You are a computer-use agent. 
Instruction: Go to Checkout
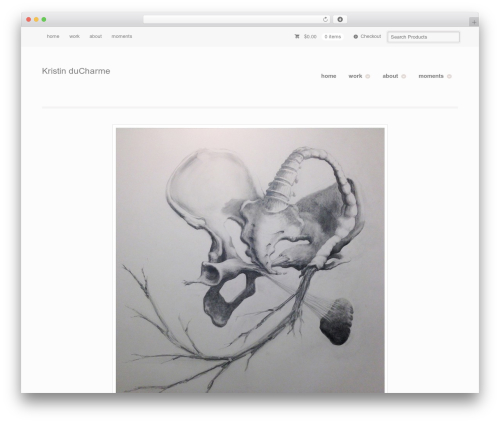point(371,36)
